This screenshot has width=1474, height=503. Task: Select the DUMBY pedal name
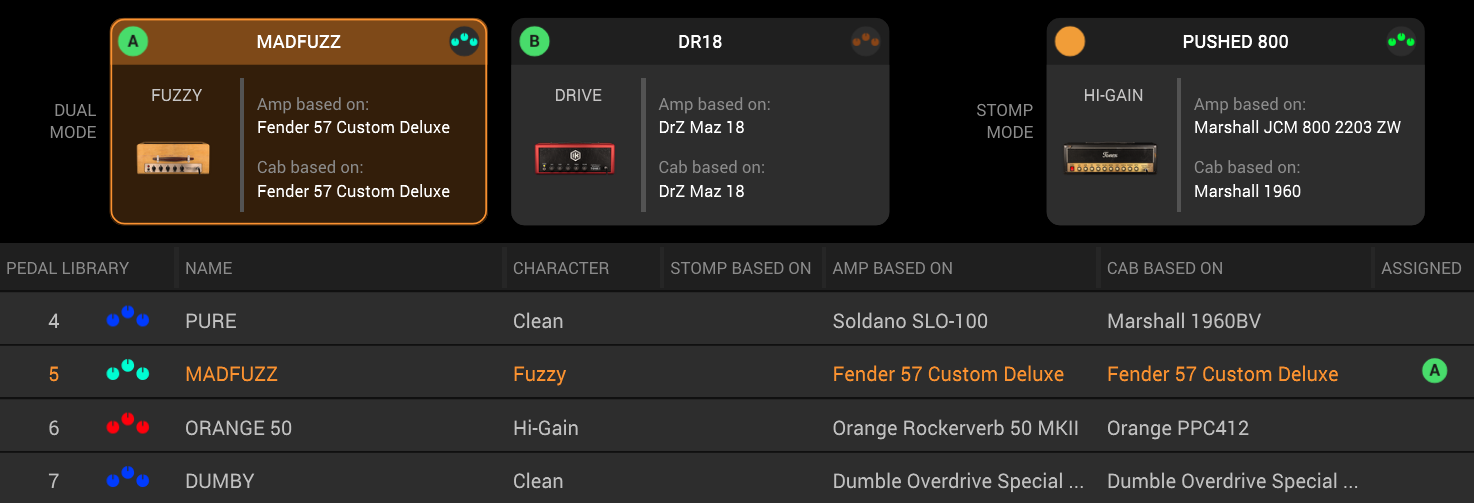pyautogui.click(x=220, y=481)
